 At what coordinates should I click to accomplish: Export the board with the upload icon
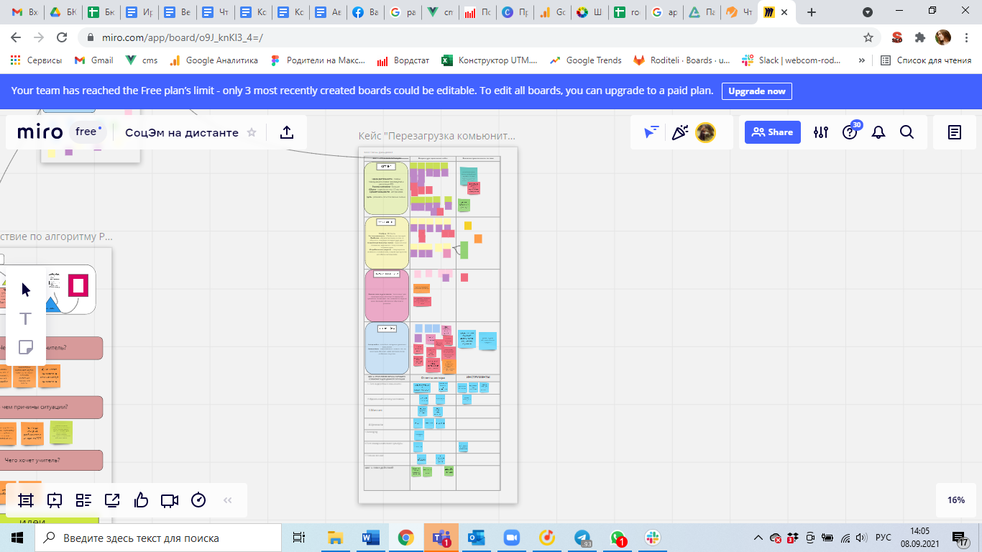287,132
